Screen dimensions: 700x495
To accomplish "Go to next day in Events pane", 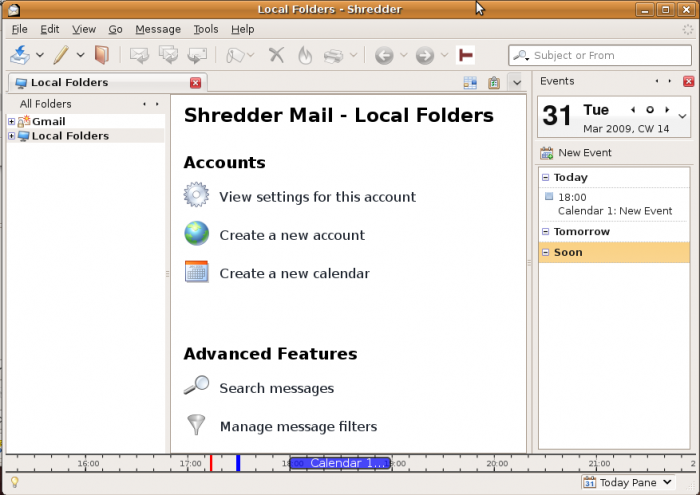I will pyautogui.click(x=667, y=110).
